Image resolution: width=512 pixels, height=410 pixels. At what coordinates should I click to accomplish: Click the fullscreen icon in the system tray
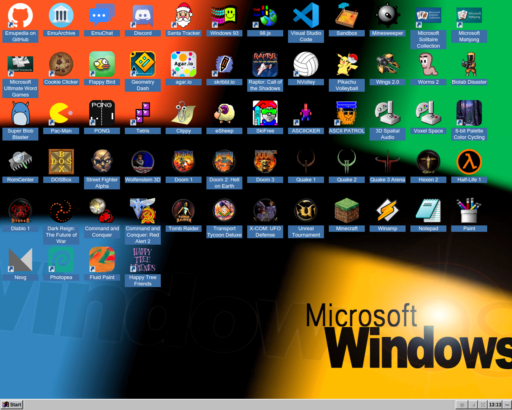click(x=483, y=405)
